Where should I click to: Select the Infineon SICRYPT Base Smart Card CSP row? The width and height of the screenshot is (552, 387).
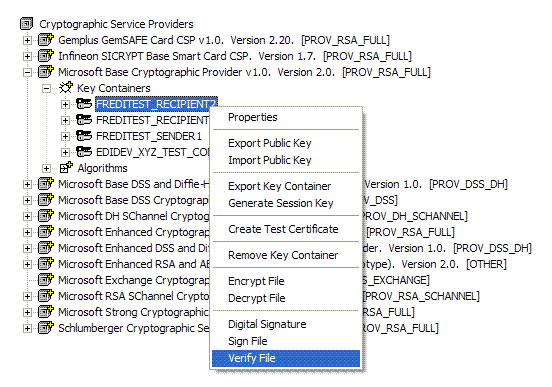235,56
